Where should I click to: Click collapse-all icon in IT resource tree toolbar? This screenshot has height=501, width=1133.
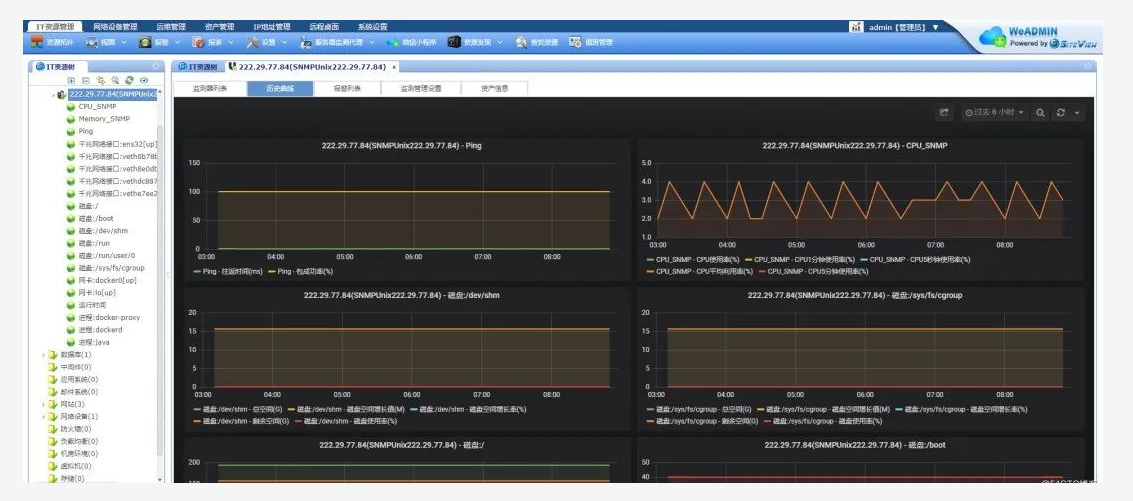[86, 80]
